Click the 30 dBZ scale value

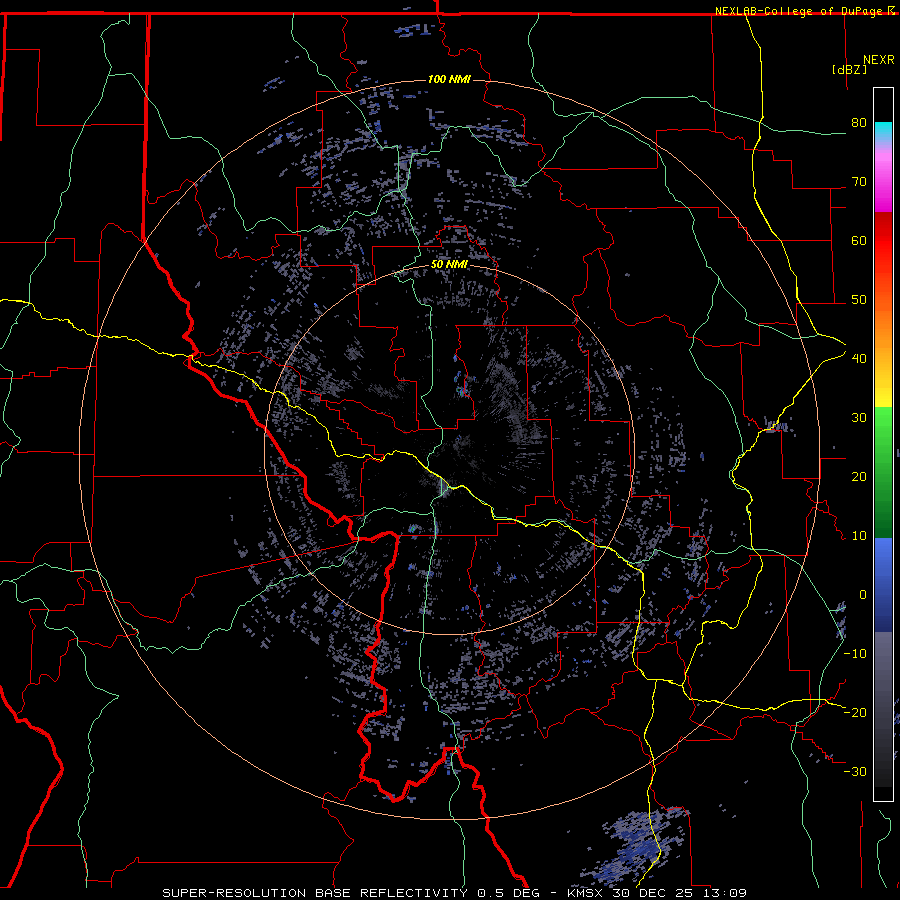pyautogui.click(x=859, y=417)
